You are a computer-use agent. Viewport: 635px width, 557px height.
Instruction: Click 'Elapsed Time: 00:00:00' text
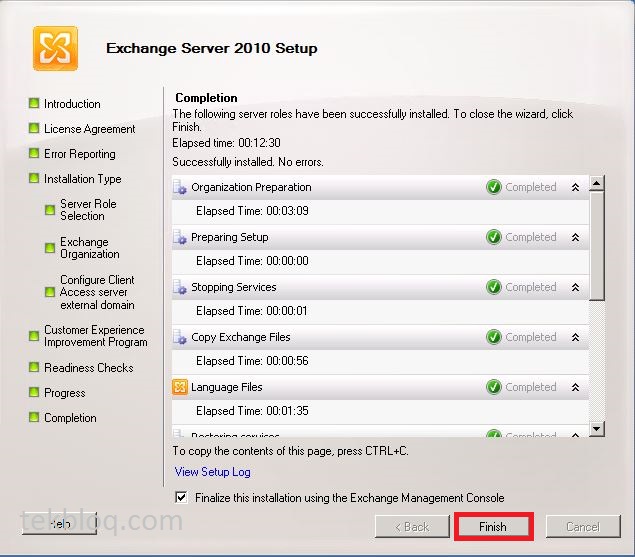pos(252,260)
